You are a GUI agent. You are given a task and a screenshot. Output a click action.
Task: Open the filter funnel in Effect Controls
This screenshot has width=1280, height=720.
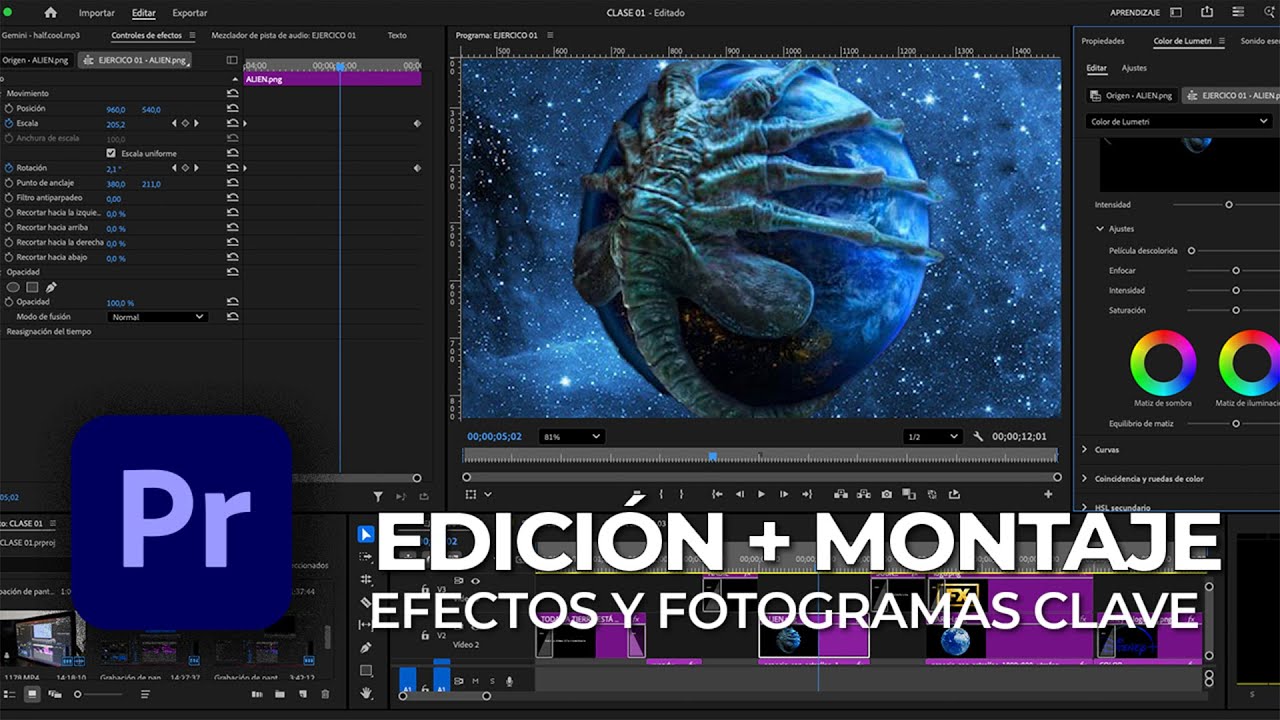click(x=378, y=496)
